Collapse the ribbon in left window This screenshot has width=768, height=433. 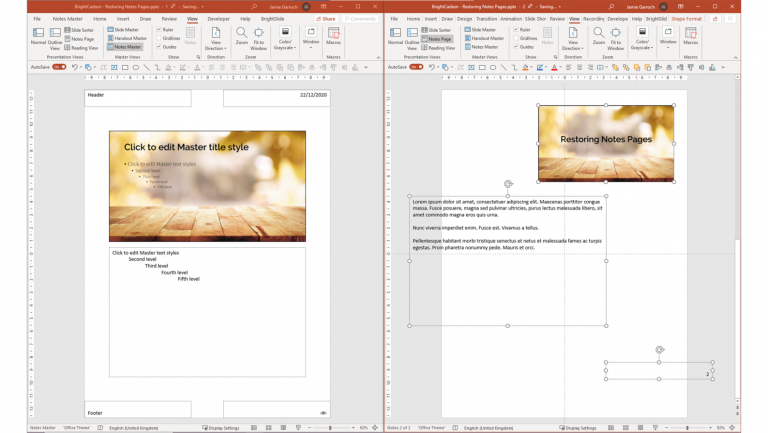(x=378, y=57)
